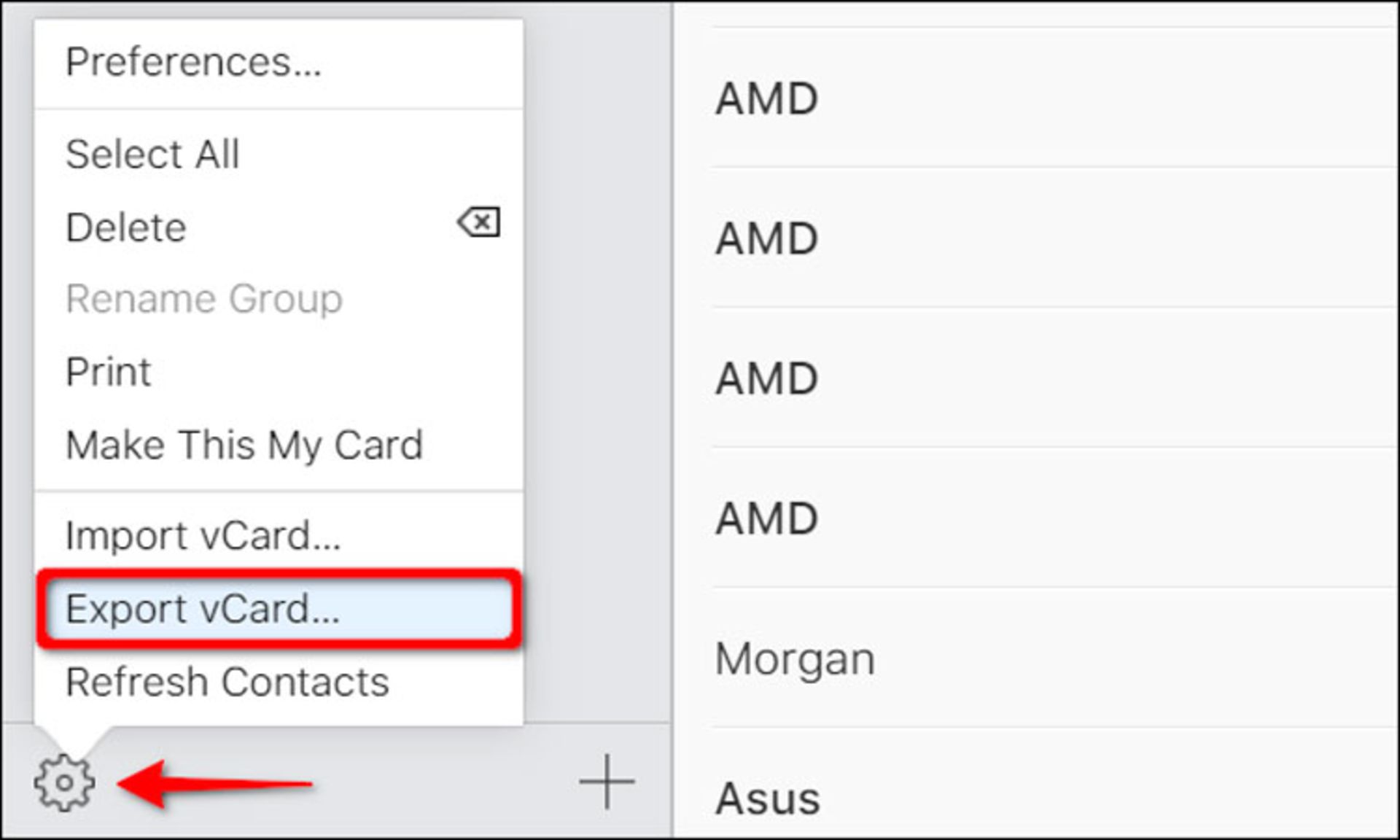
Task: Click the gear settings icon
Action: click(64, 783)
